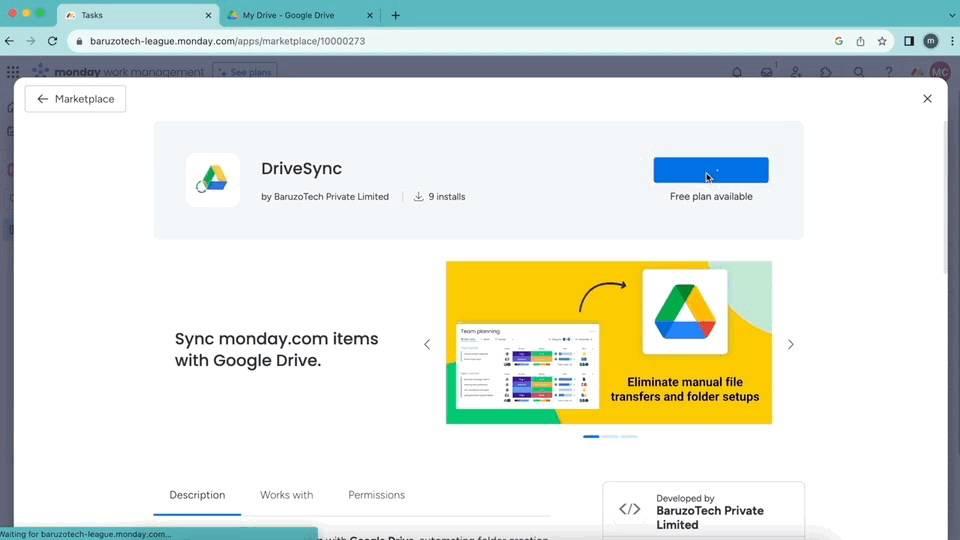The image size is (960, 540).
Task: Open monday help question mark
Action: [888, 72]
